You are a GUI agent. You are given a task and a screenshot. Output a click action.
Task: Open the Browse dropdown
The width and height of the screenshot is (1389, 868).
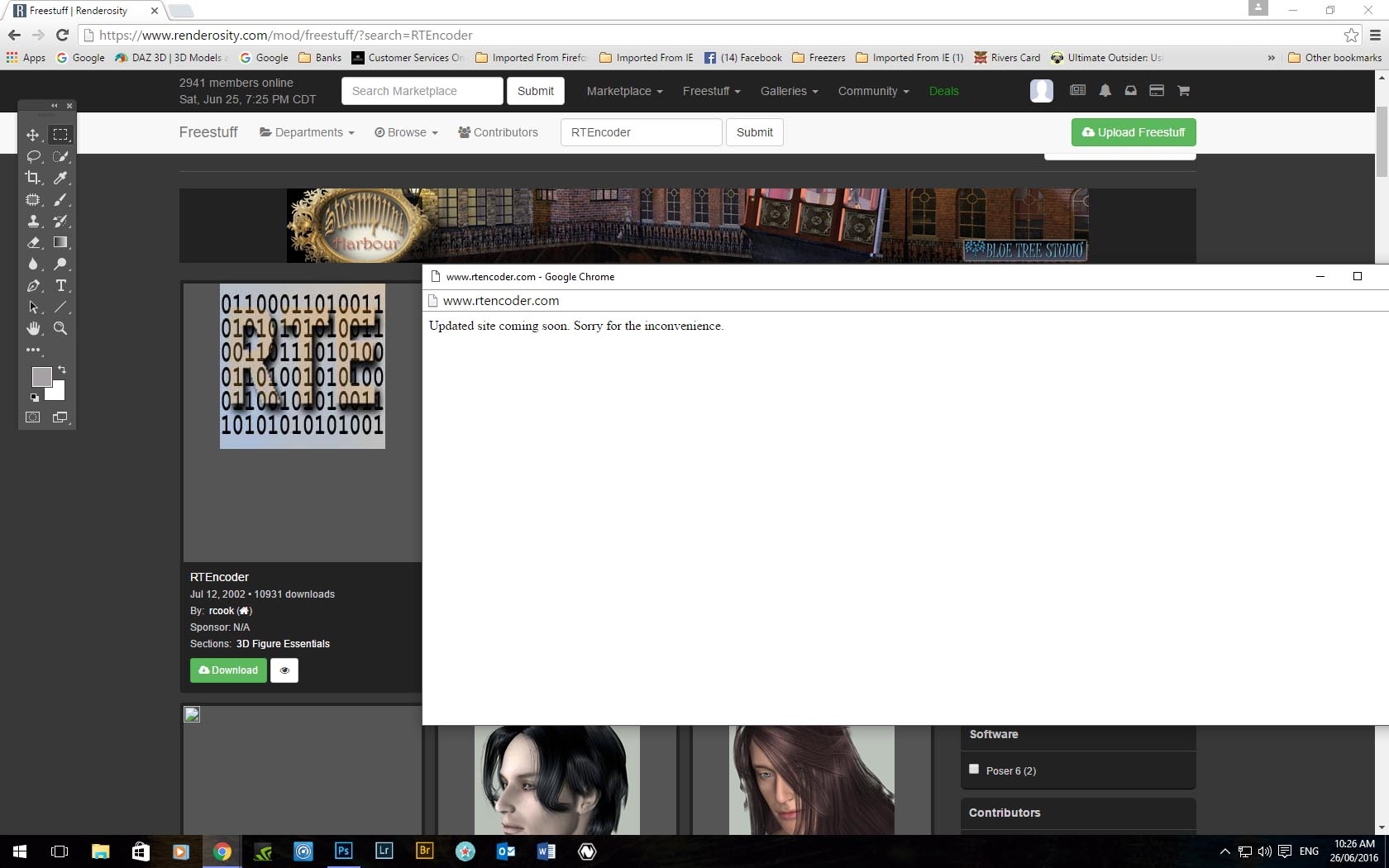[406, 132]
